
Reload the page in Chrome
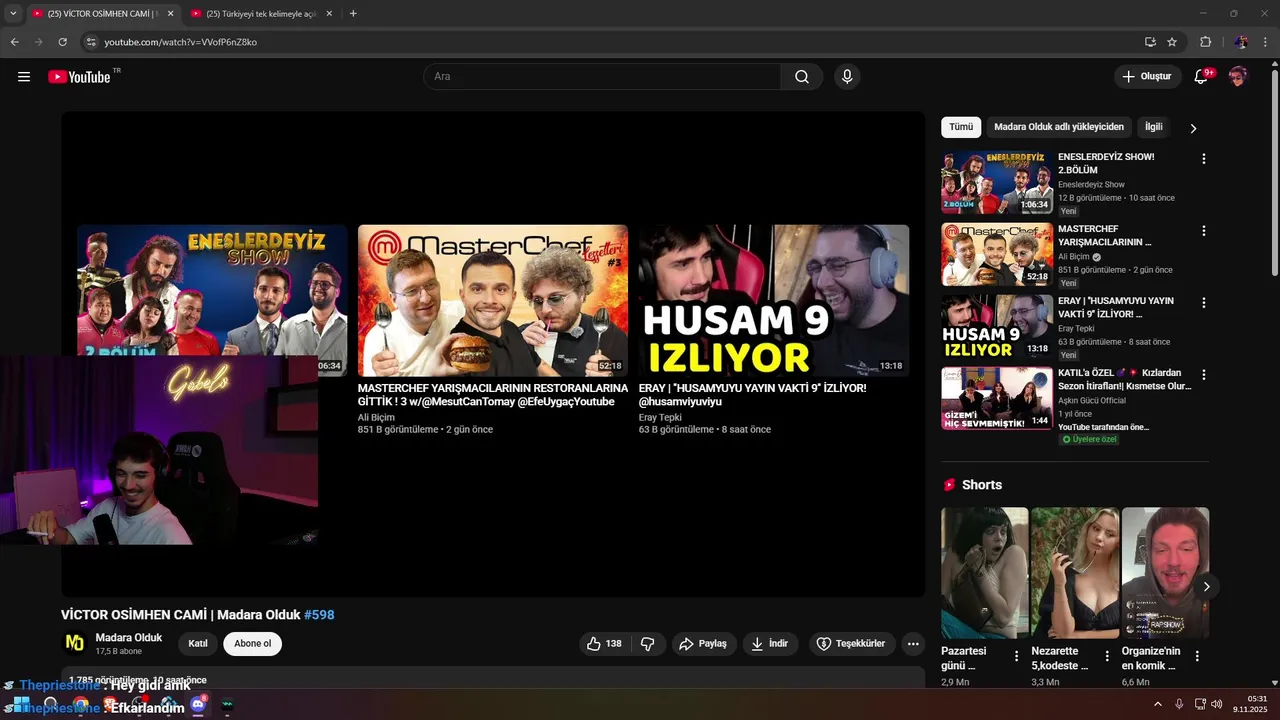click(x=62, y=42)
